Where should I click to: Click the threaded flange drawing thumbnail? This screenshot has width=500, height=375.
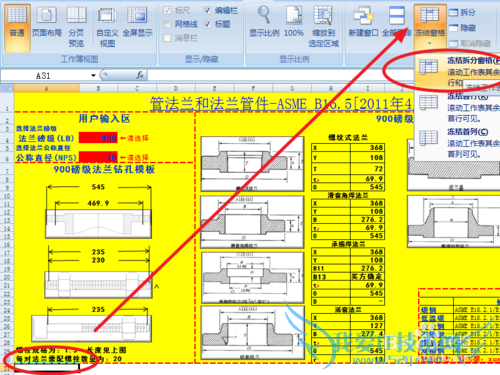click(x=252, y=164)
